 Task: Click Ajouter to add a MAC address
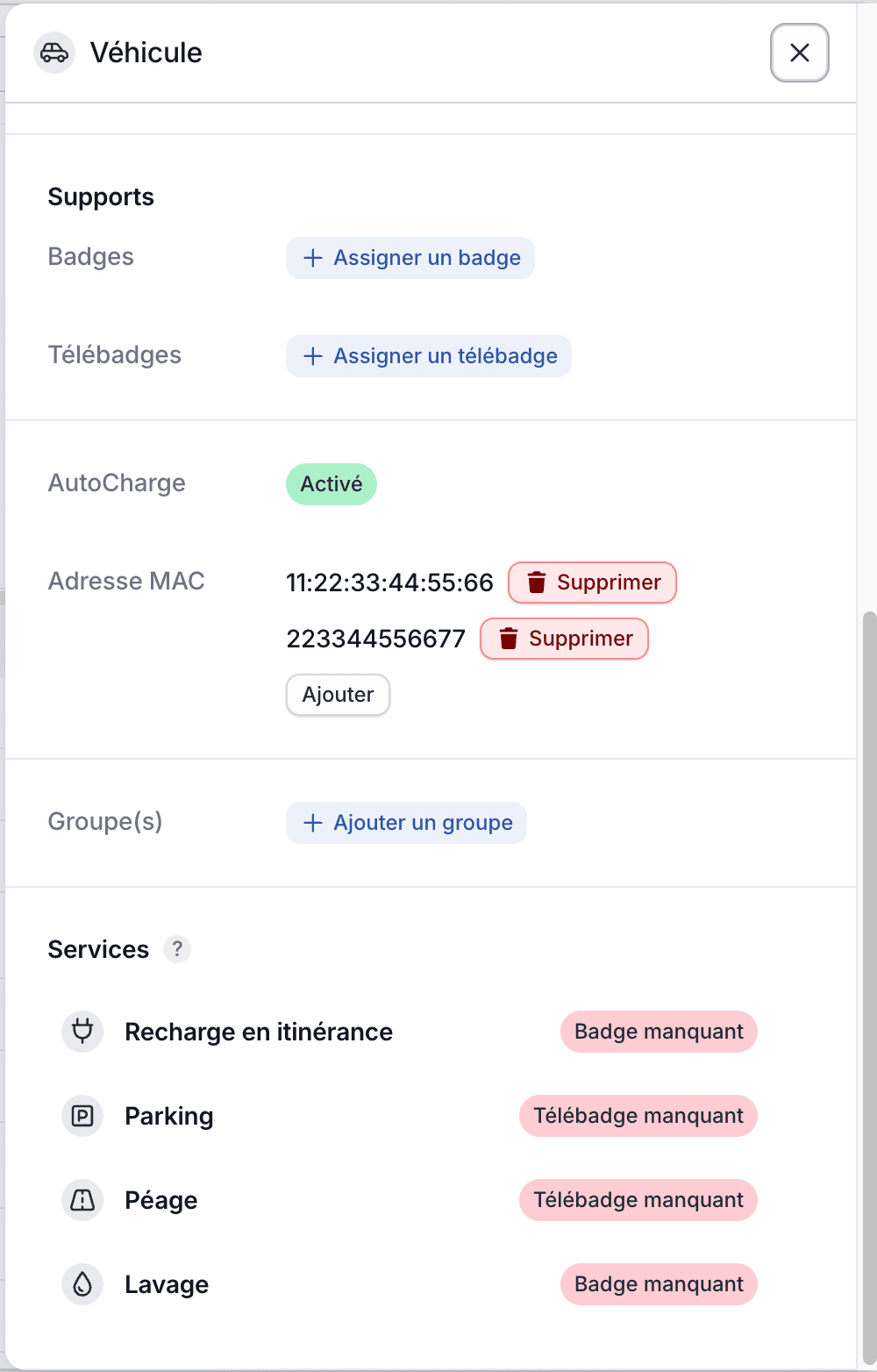click(338, 695)
